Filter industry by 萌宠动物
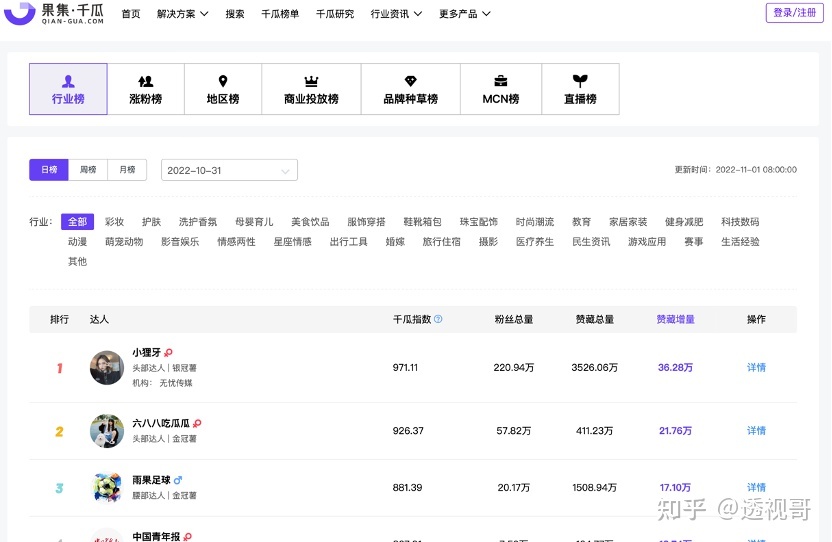Viewport: 832px width, 542px height. coord(124,242)
